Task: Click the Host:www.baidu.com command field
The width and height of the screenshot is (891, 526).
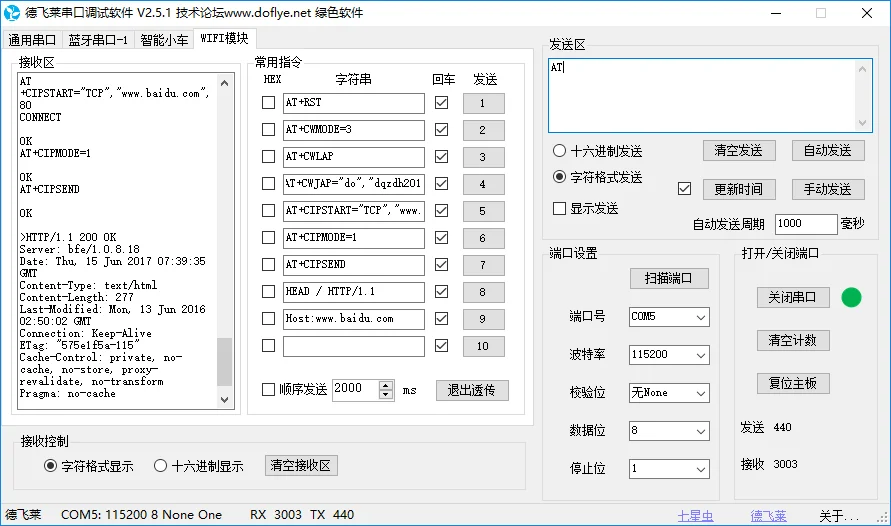Action: pos(353,319)
